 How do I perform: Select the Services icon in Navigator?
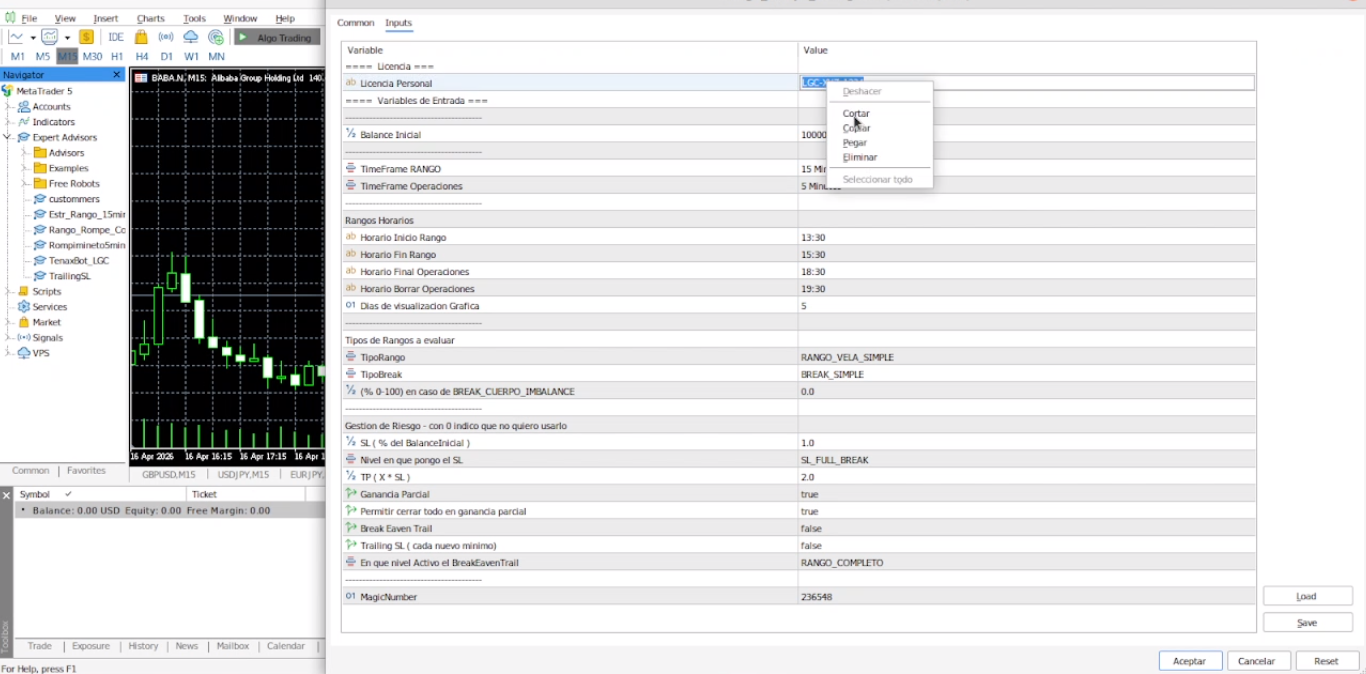pyautogui.click(x=24, y=307)
